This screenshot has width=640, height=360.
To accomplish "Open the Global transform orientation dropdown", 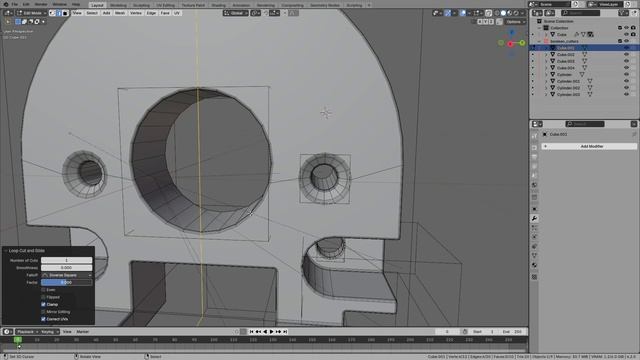I will [x=236, y=13].
